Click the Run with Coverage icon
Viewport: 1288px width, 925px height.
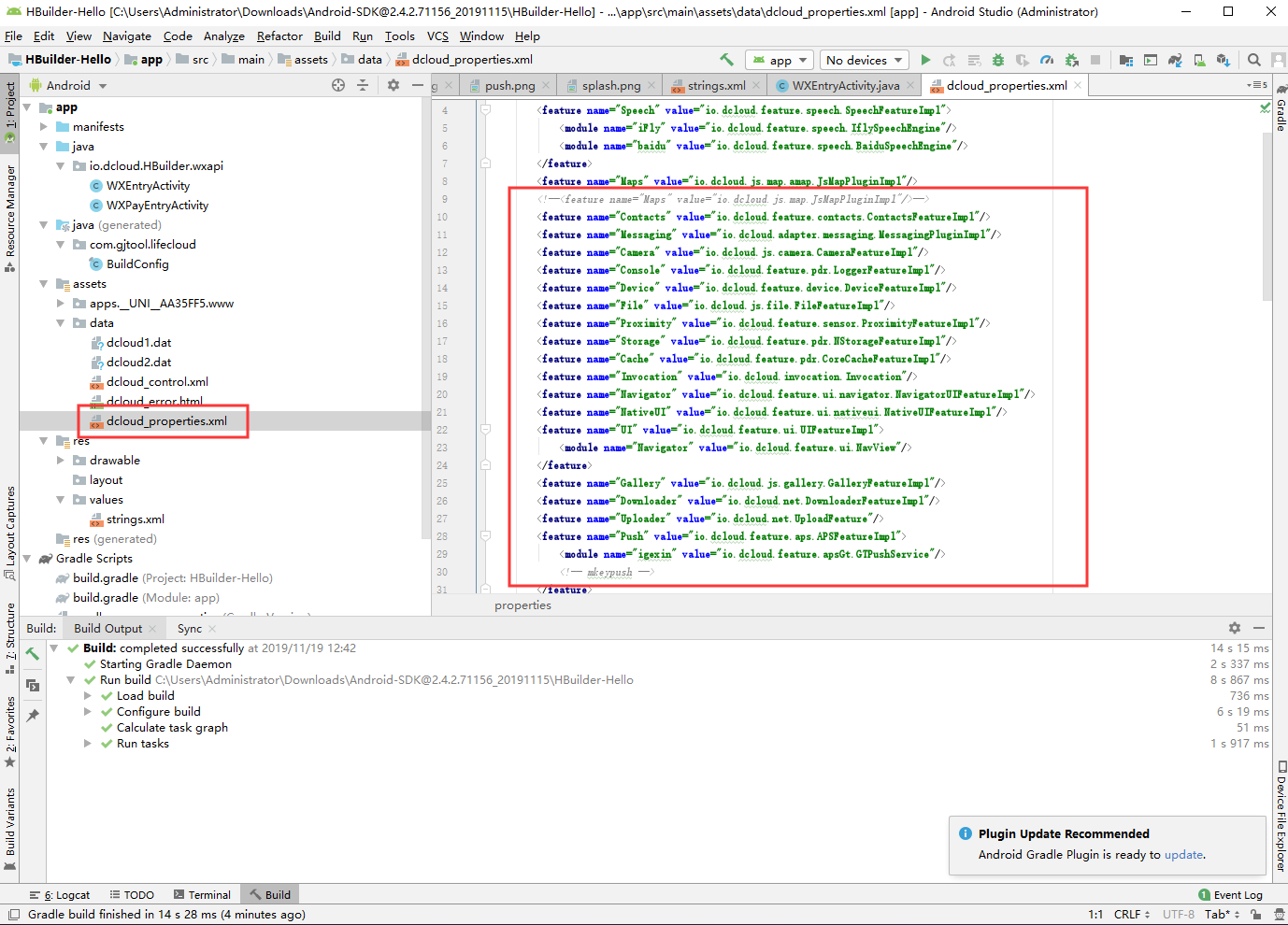pos(1023,60)
